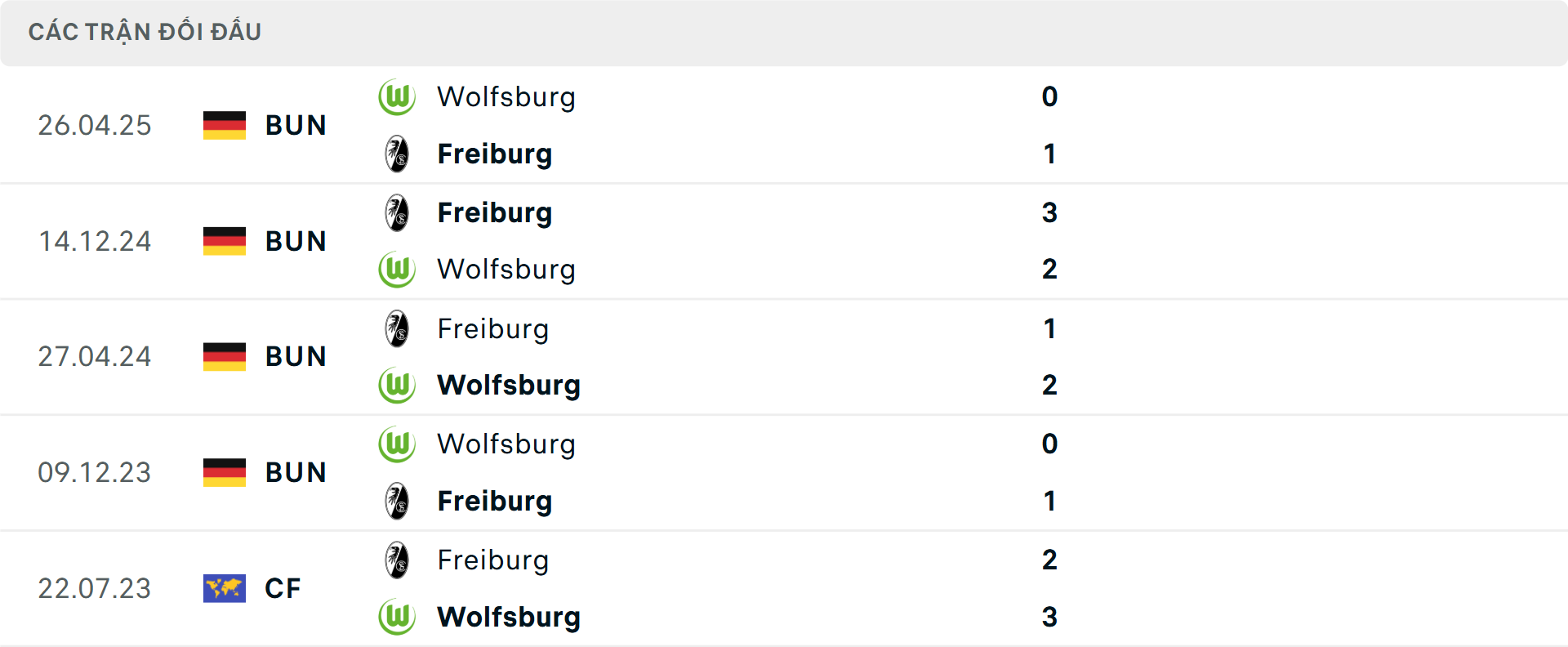Image resolution: width=1568 pixels, height=647 pixels.
Task: Click the Germany flag in the 27.04.24 row
Action: click(x=224, y=357)
